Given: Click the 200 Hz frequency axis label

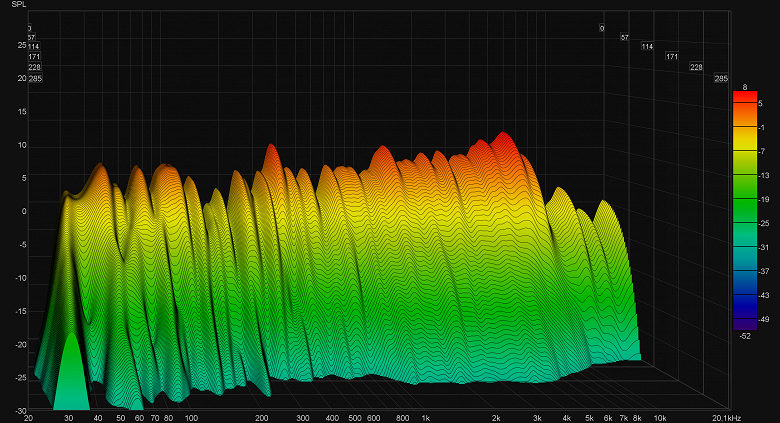Looking at the screenshot, I should pyautogui.click(x=262, y=417).
